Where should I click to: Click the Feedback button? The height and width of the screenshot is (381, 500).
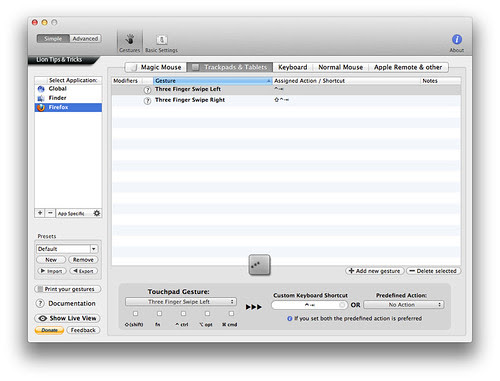(x=83, y=330)
